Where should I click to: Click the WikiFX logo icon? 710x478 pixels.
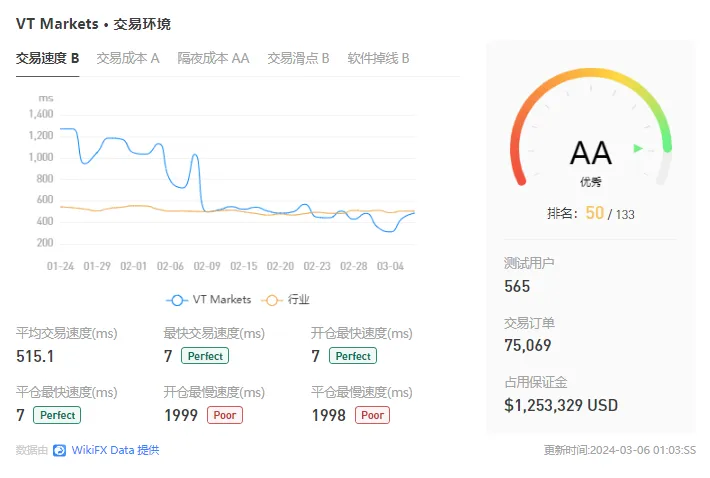pyautogui.click(x=59, y=450)
